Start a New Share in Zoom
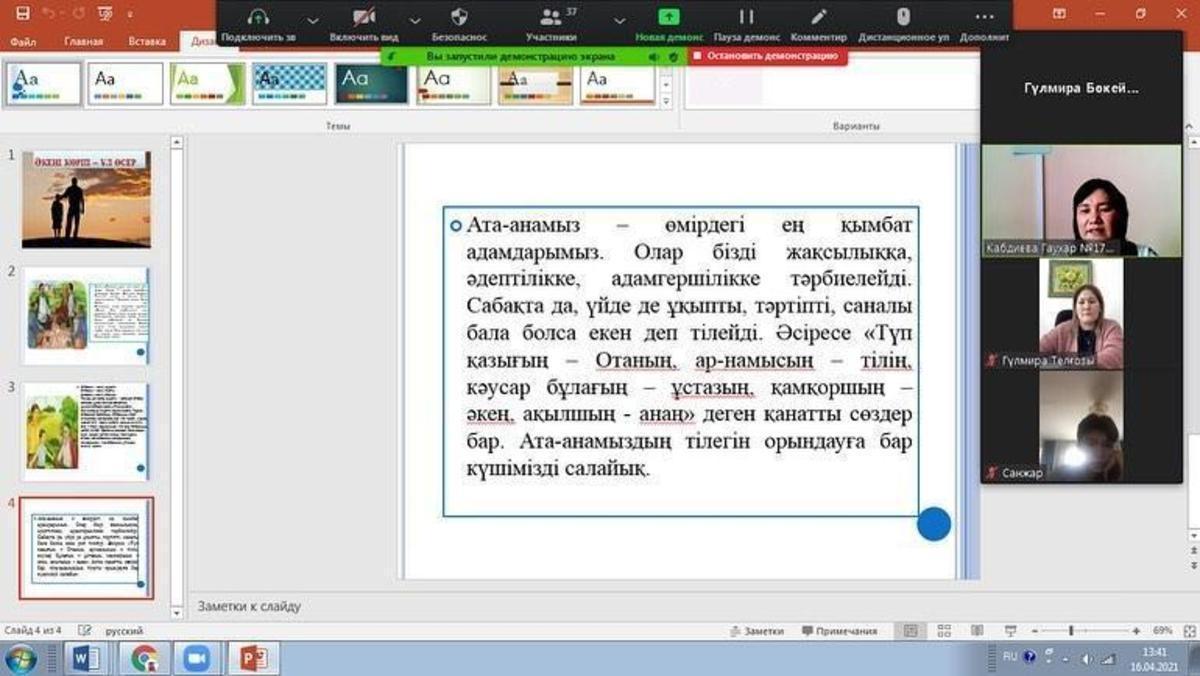The height and width of the screenshot is (676, 1200). 669,18
